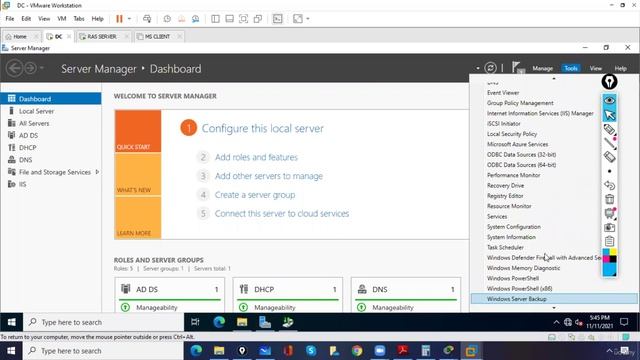Select IIS in the sidebar
640x360 pixels.
(51, 184)
